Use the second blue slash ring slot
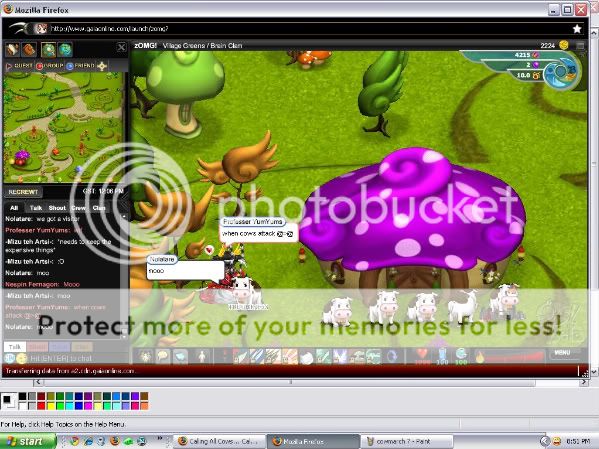 tap(256, 357)
